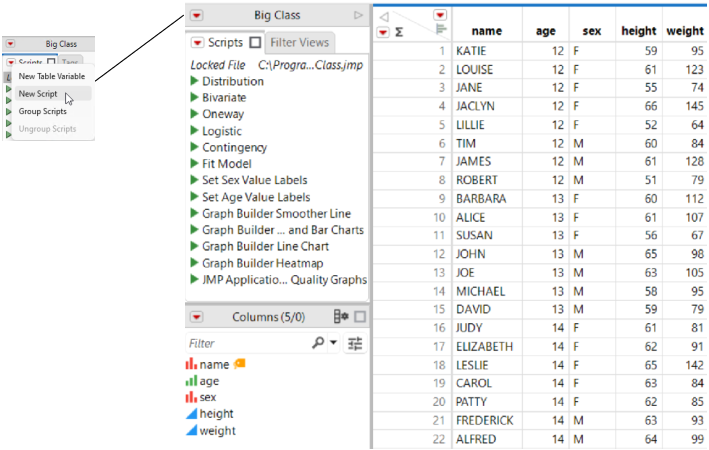This screenshot has height=450, width=709.
Task: Click the Locked File path text
Action: 310,65
